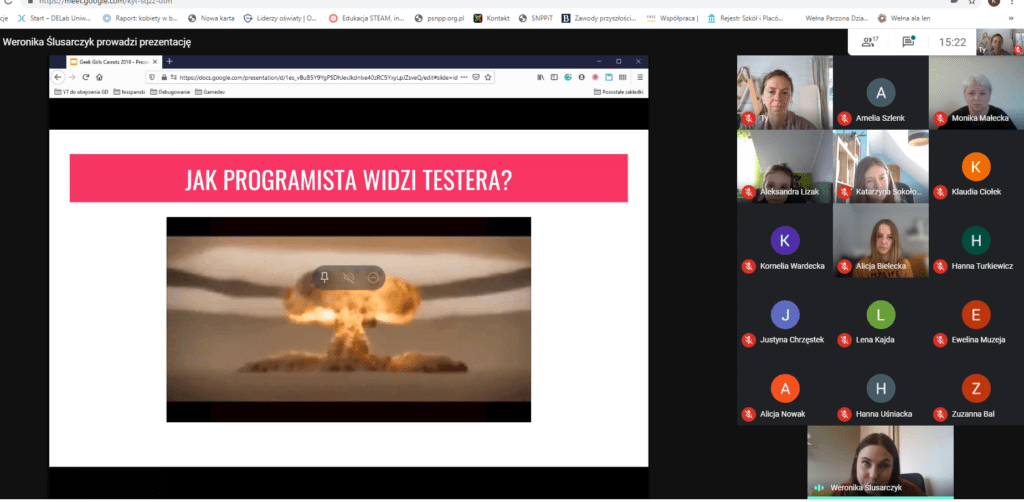Select Weronika Ślusarczyk's video tile
Screen dimensions: 1024x502
pyautogui.click(x=880, y=462)
